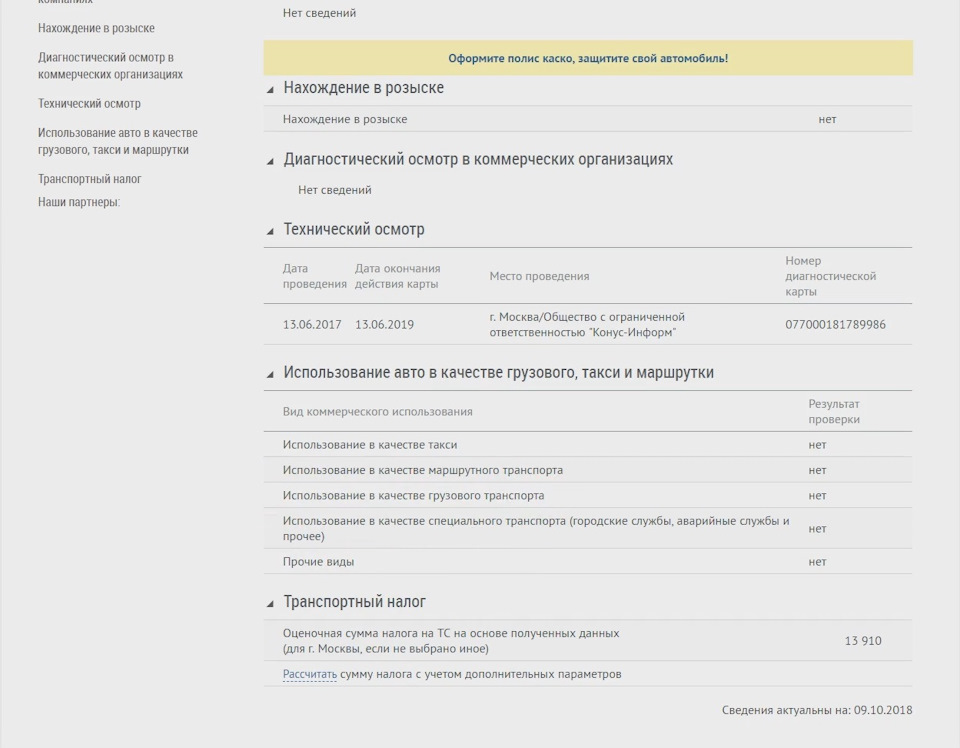Click the Вид коммерческого использования header
Screen dimensions: 960x748
378,411
